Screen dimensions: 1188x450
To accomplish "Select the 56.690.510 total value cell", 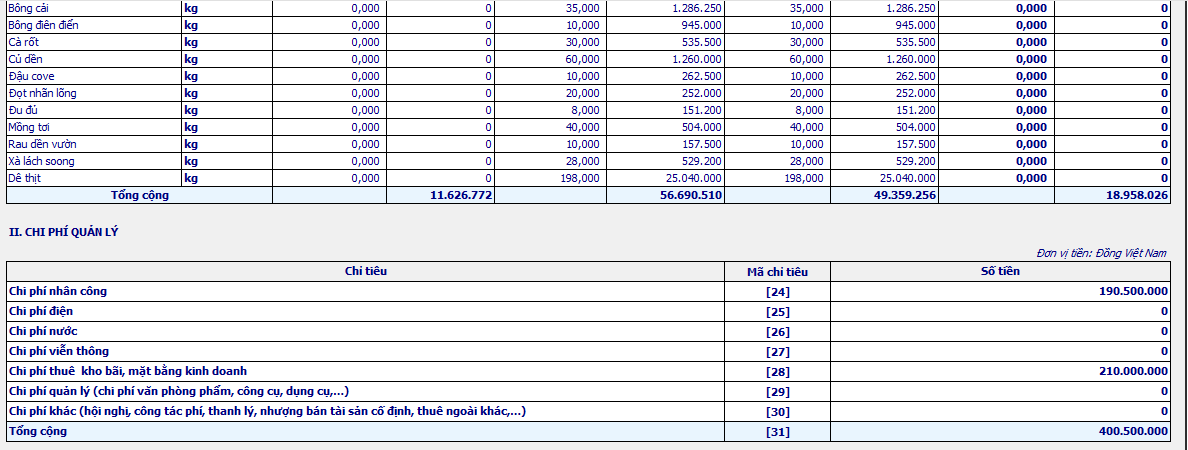I will point(665,195).
